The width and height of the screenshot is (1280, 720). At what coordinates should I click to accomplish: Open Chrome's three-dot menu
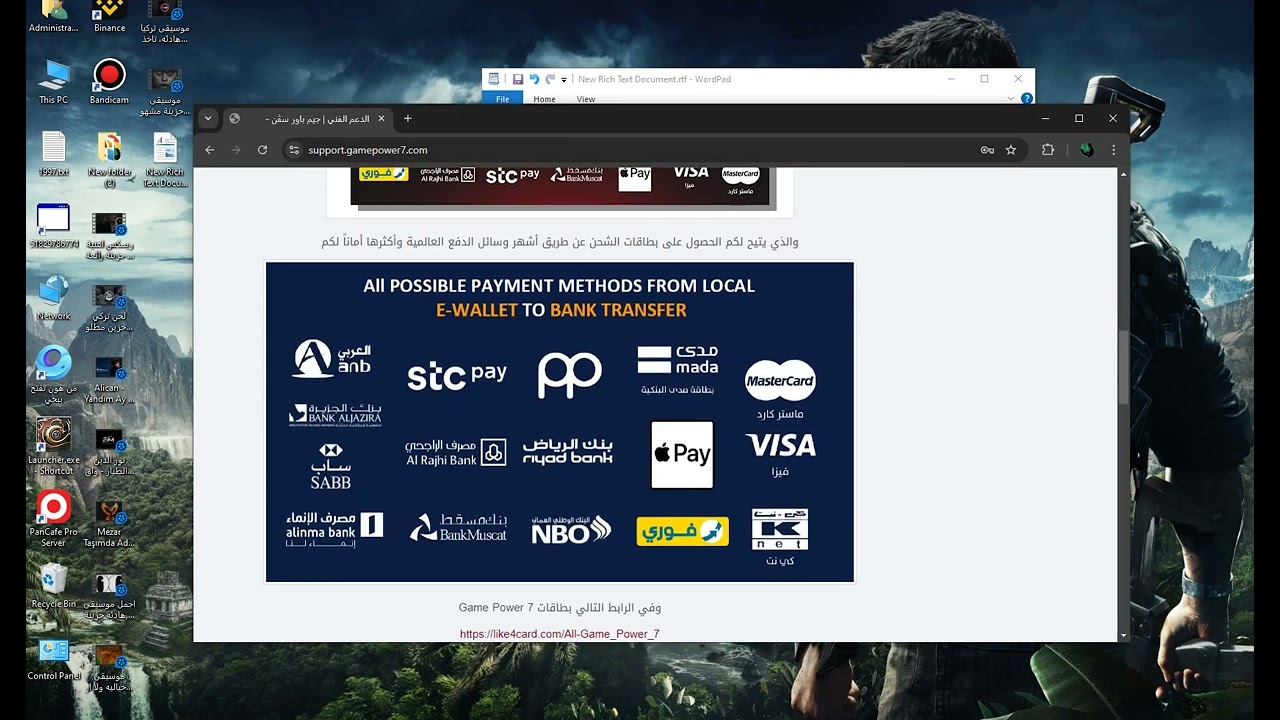pyautogui.click(x=1113, y=150)
